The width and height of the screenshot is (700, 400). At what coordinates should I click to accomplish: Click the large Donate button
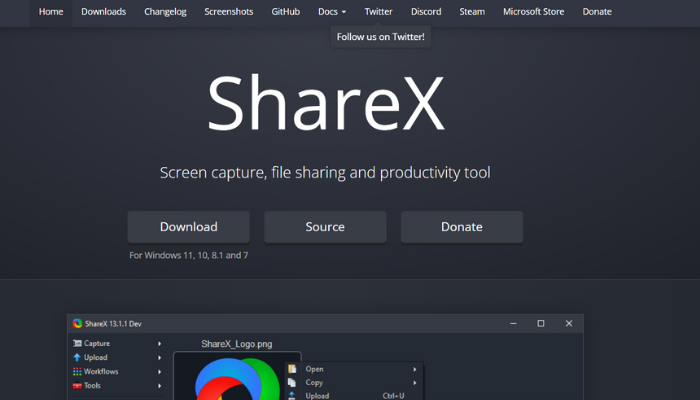pos(462,227)
